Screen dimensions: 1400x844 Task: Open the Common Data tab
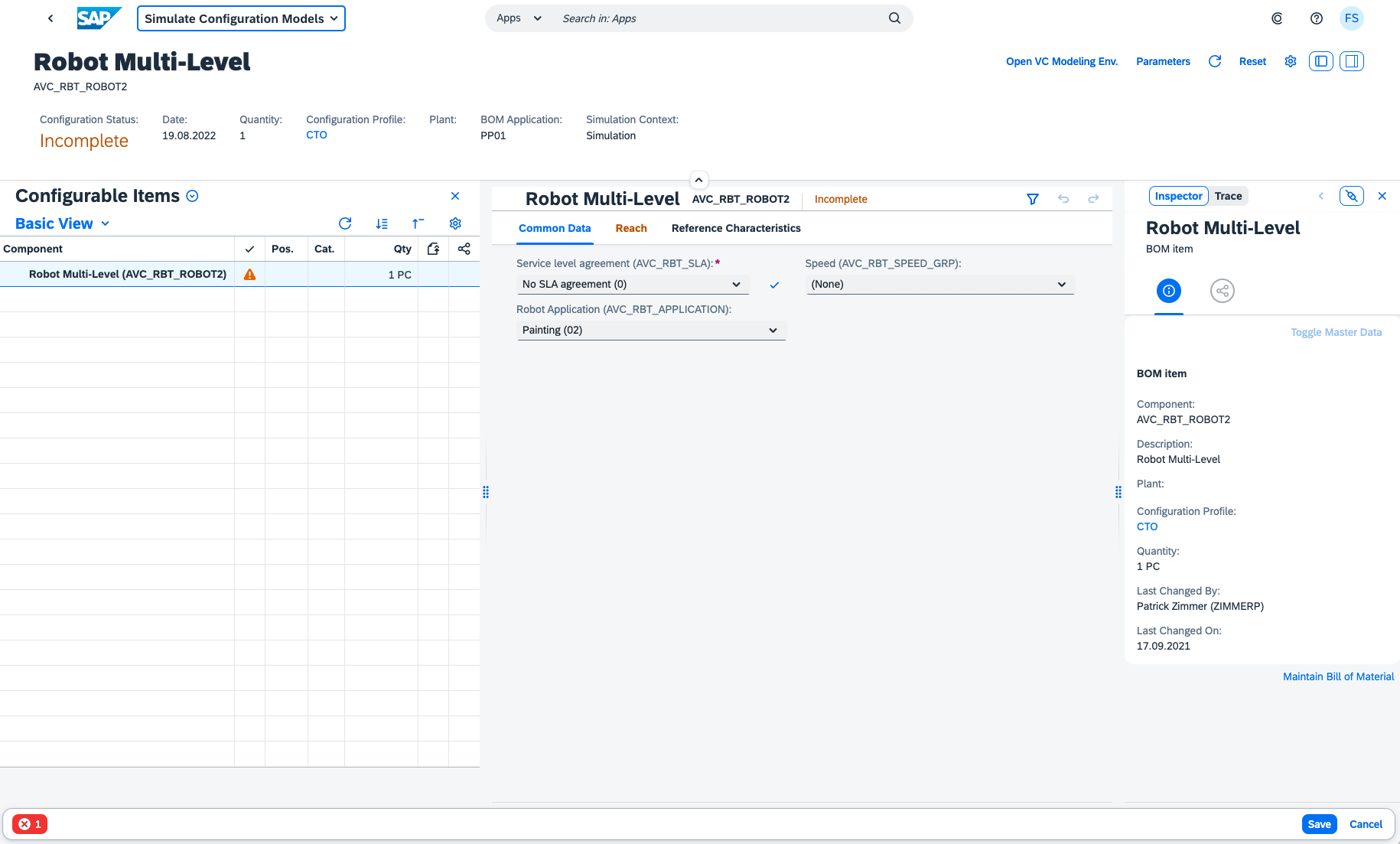pyautogui.click(x=555, y=228)
